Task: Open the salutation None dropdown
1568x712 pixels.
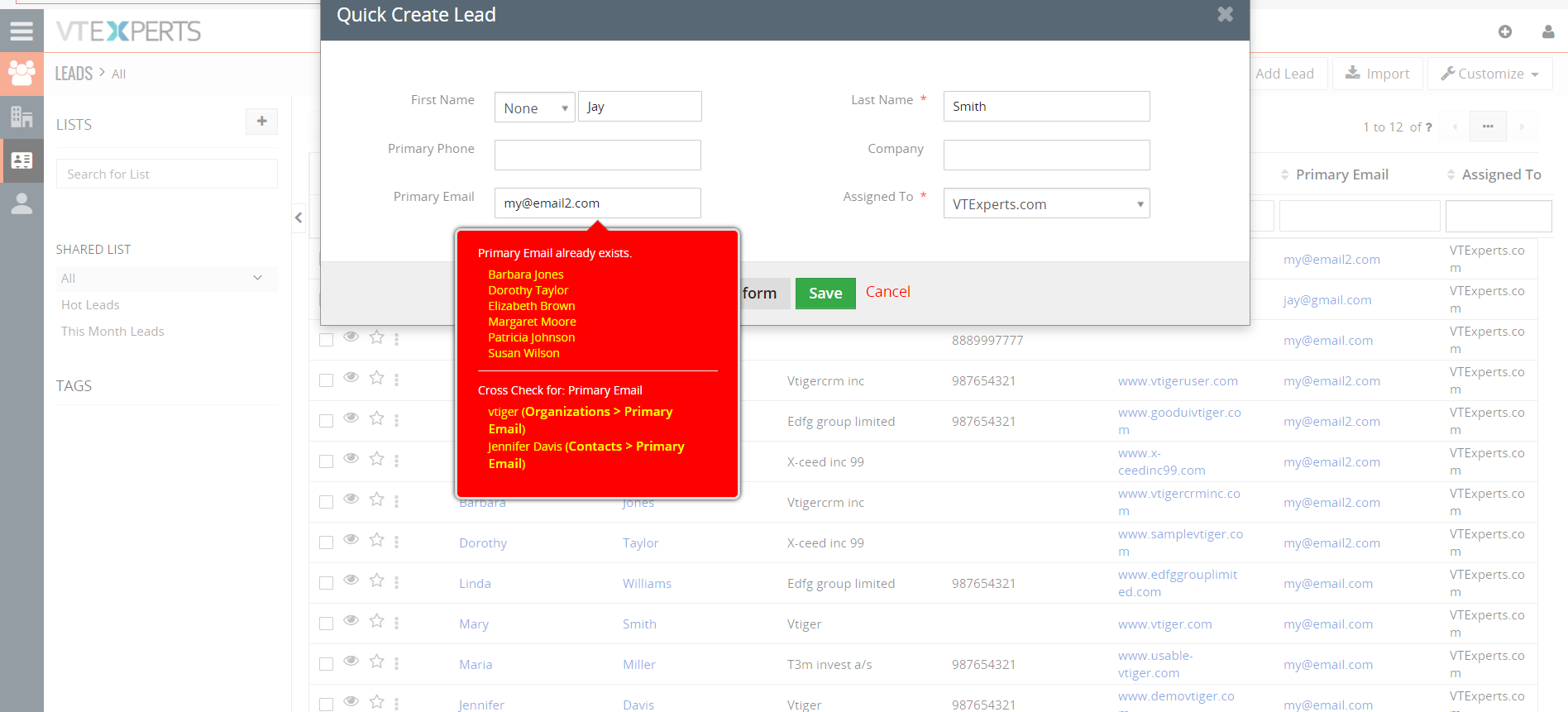Action: tap(534, 108)
